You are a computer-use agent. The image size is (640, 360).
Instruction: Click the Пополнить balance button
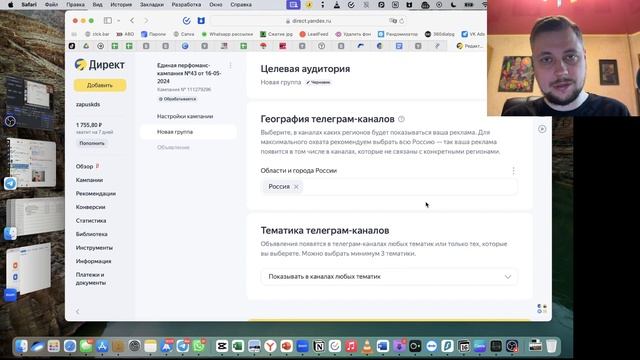tap(92, 143)
